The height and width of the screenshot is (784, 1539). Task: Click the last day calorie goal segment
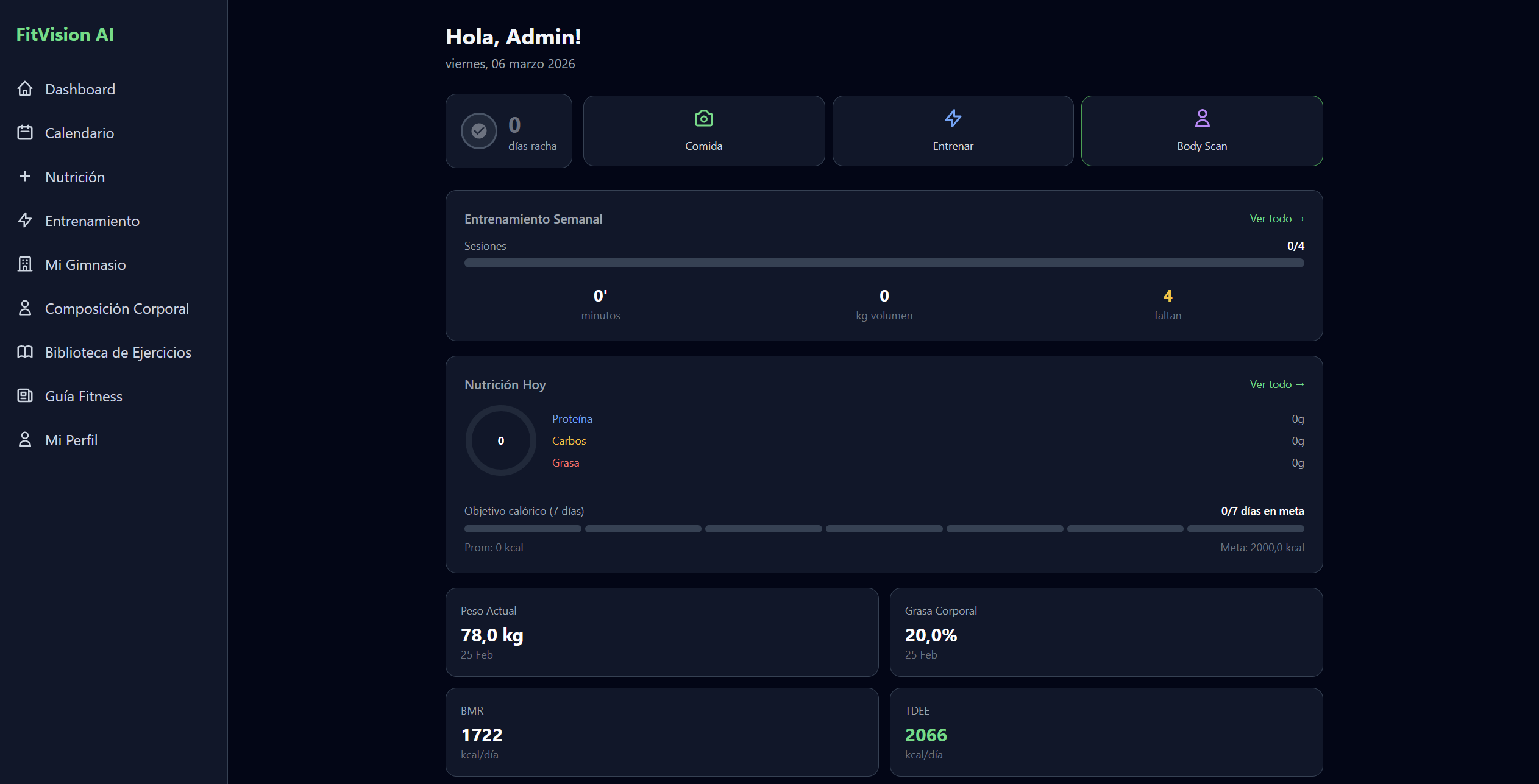click(x=1246, y=529)
